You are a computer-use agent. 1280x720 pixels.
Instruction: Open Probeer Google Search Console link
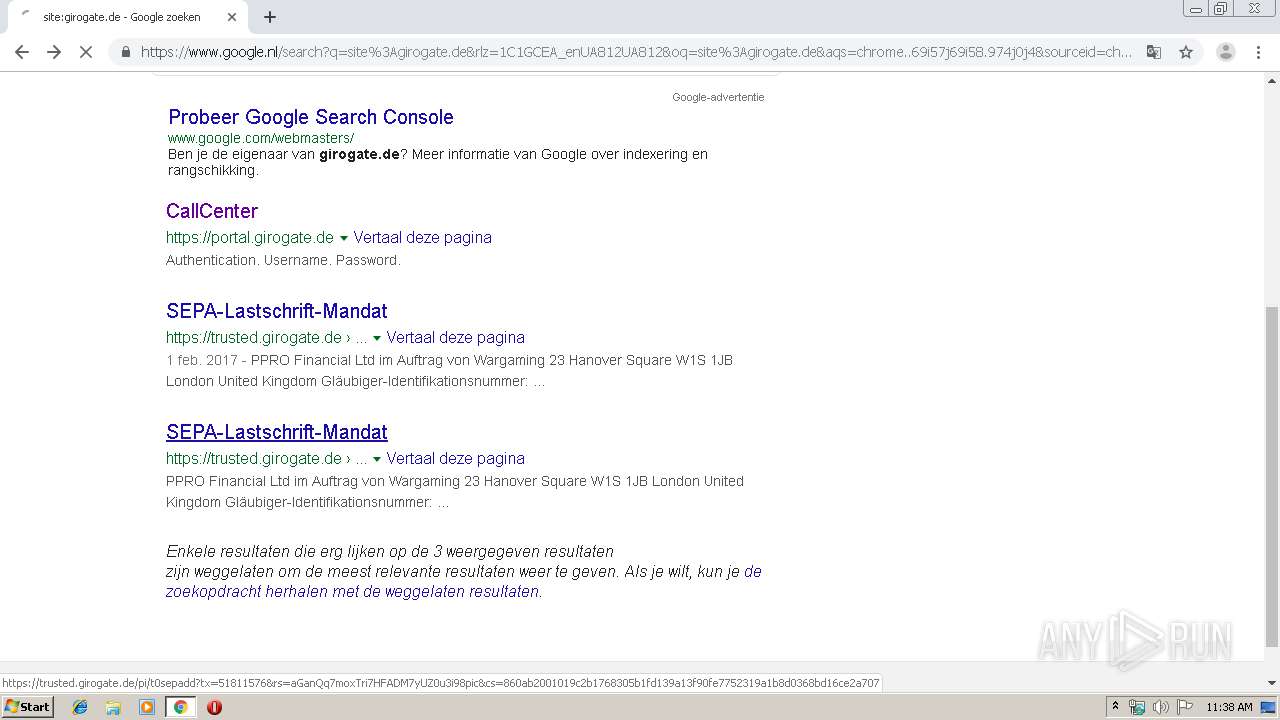[x=311, y=117]
